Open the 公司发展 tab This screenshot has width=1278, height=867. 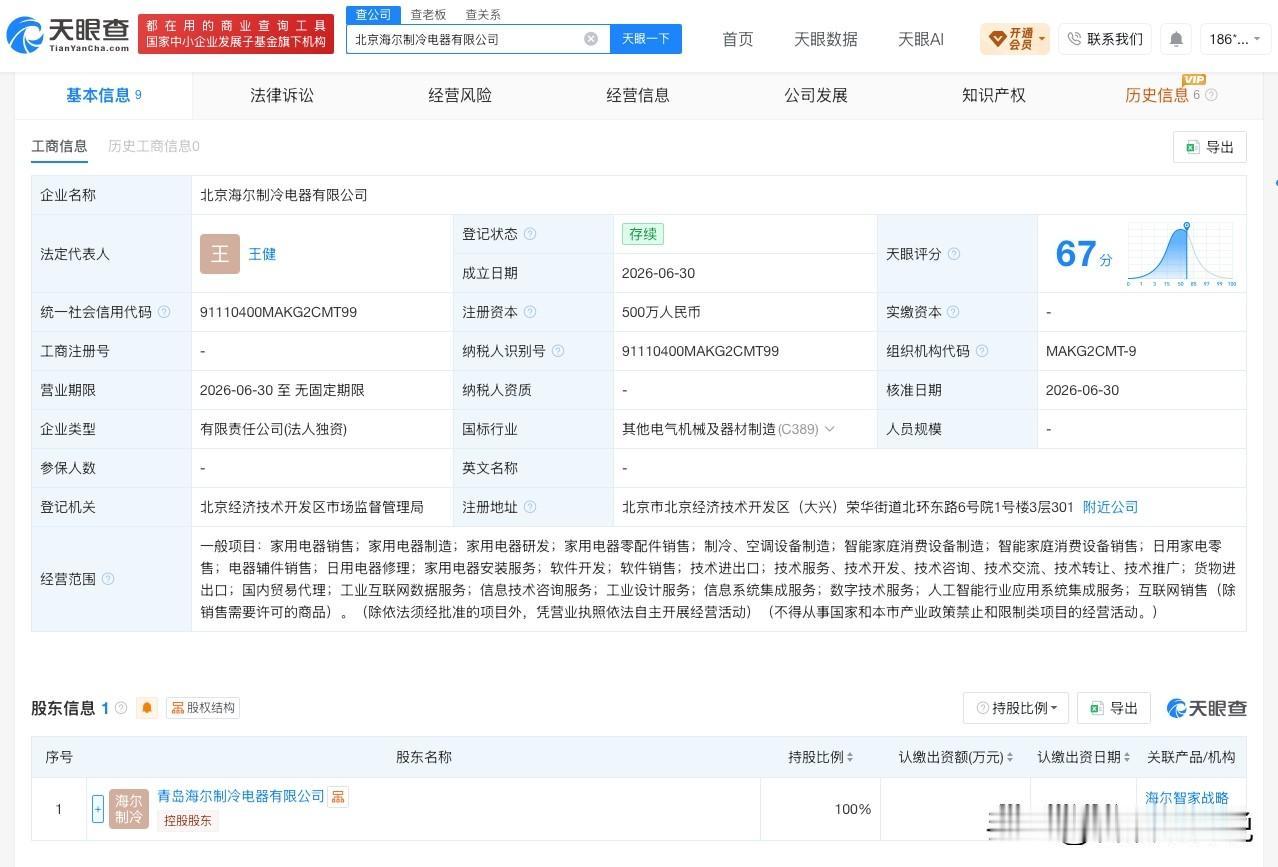click(x=816, y=95)
